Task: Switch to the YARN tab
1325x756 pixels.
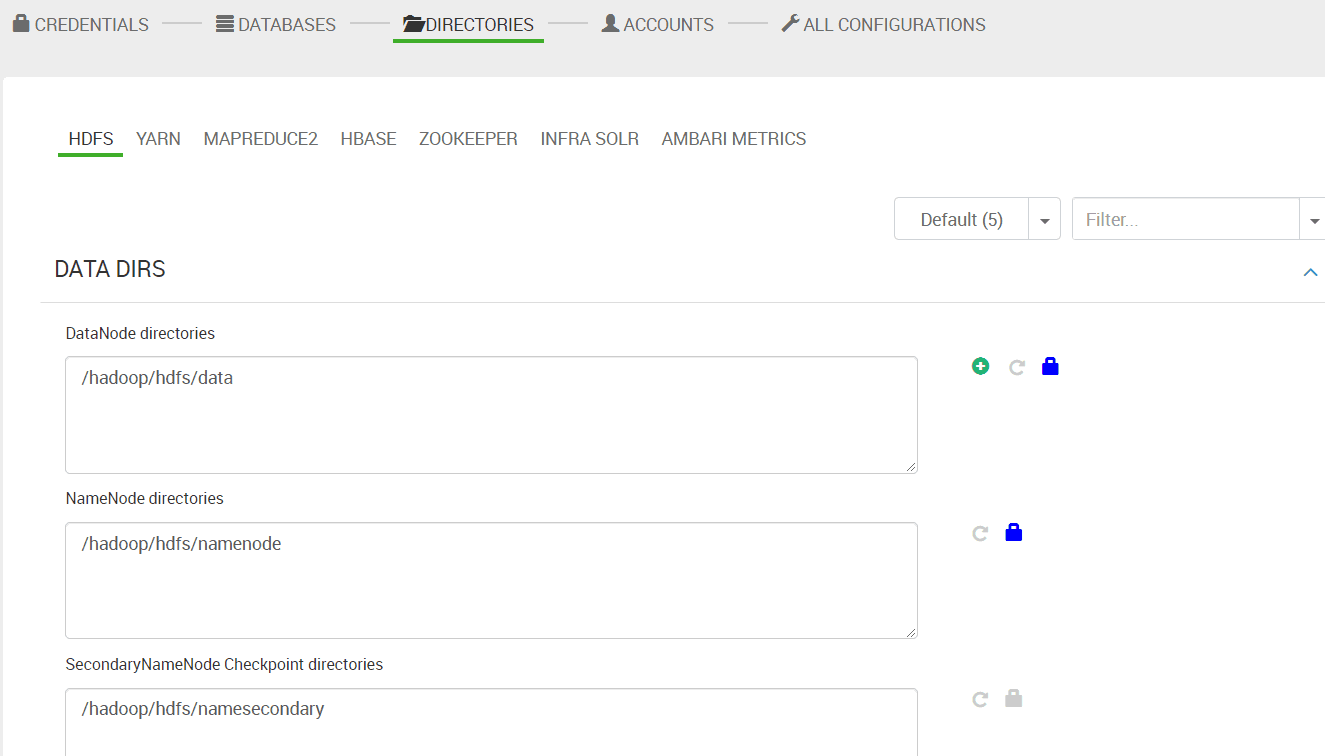Action: pos(158,139)
